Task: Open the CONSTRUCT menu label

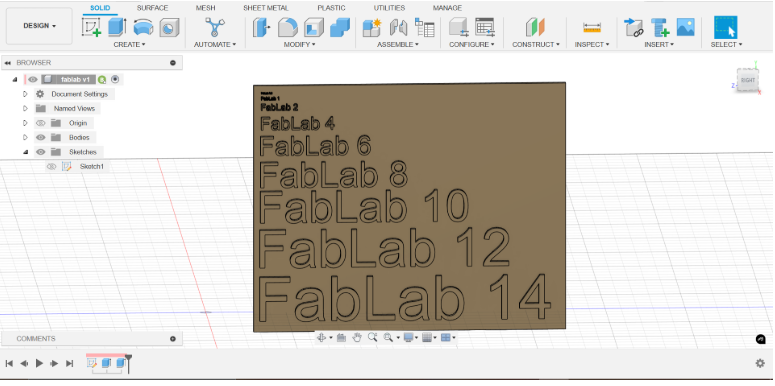Action: 536,44
